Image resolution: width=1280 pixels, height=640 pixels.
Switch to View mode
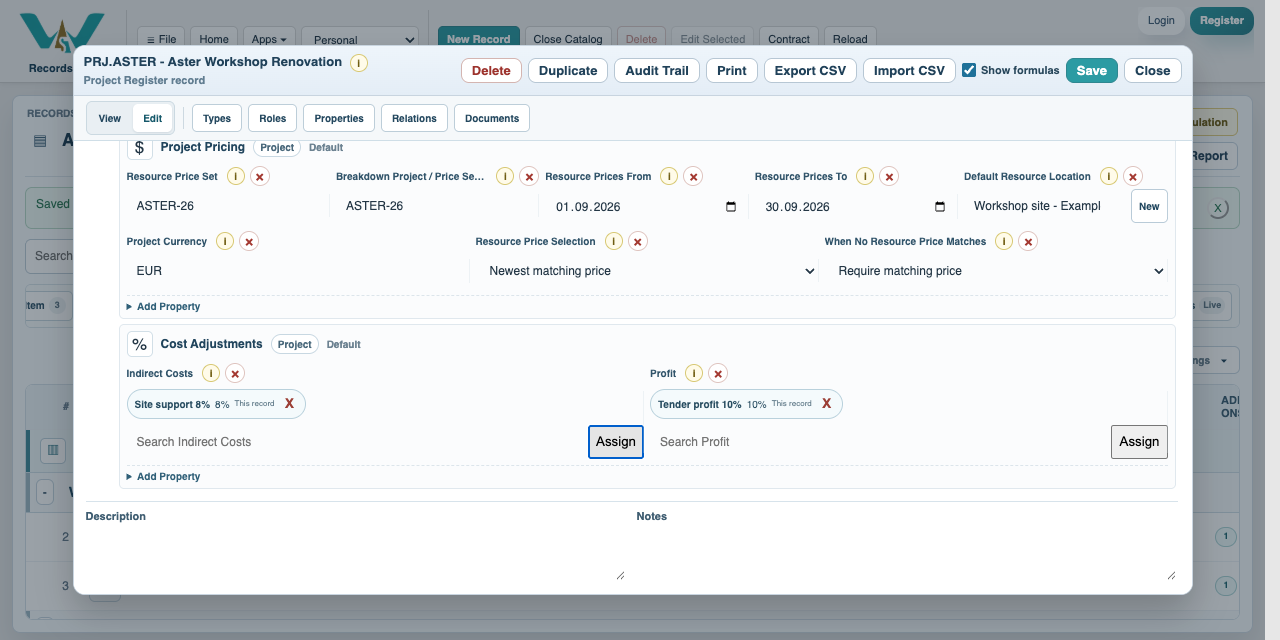(x=110, y=118)
